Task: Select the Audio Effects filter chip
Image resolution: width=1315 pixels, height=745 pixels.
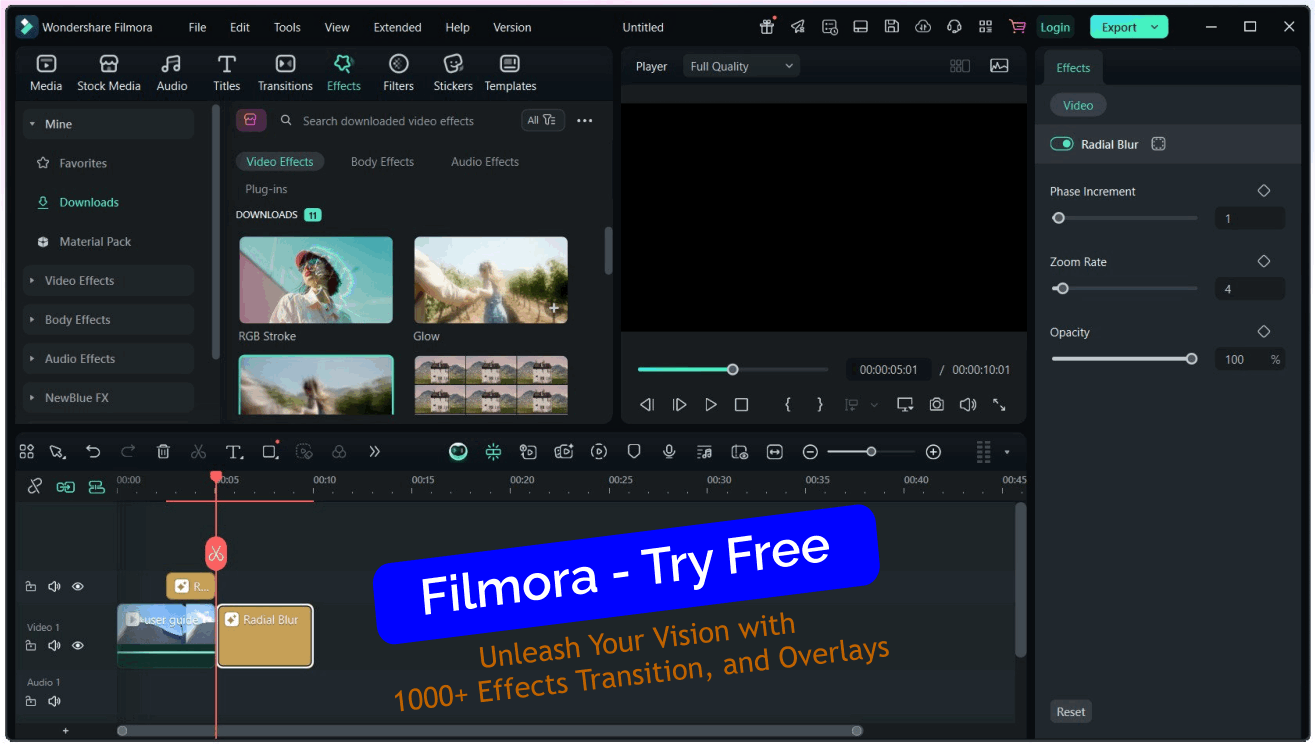Action: pyautogui.click(x=485, y=161)
